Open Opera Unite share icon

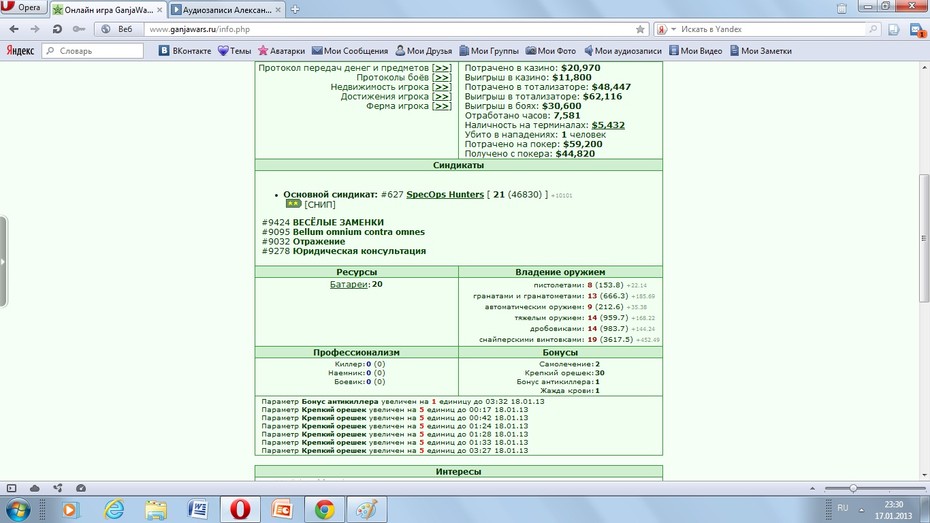point(58,488)
